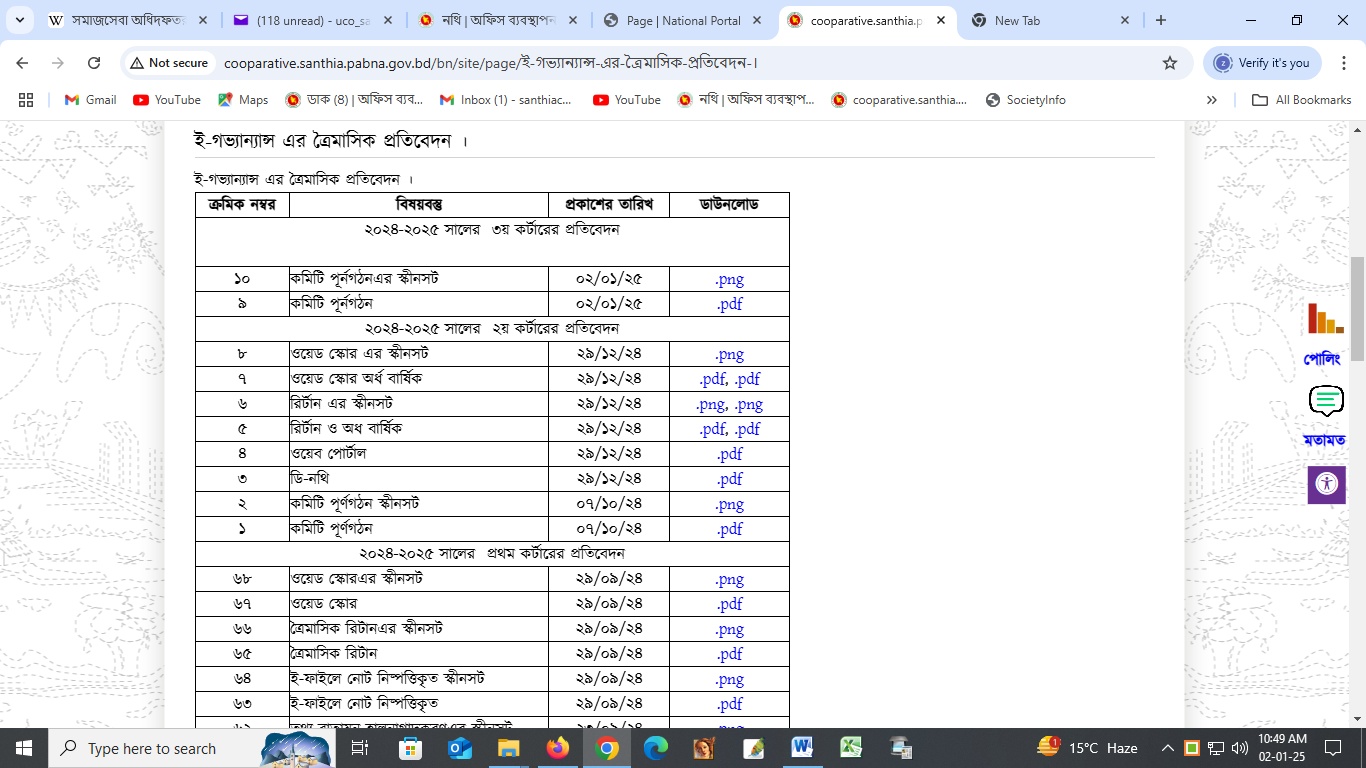
Task: Switch to Page | National Portal tab
Action: 683,20
